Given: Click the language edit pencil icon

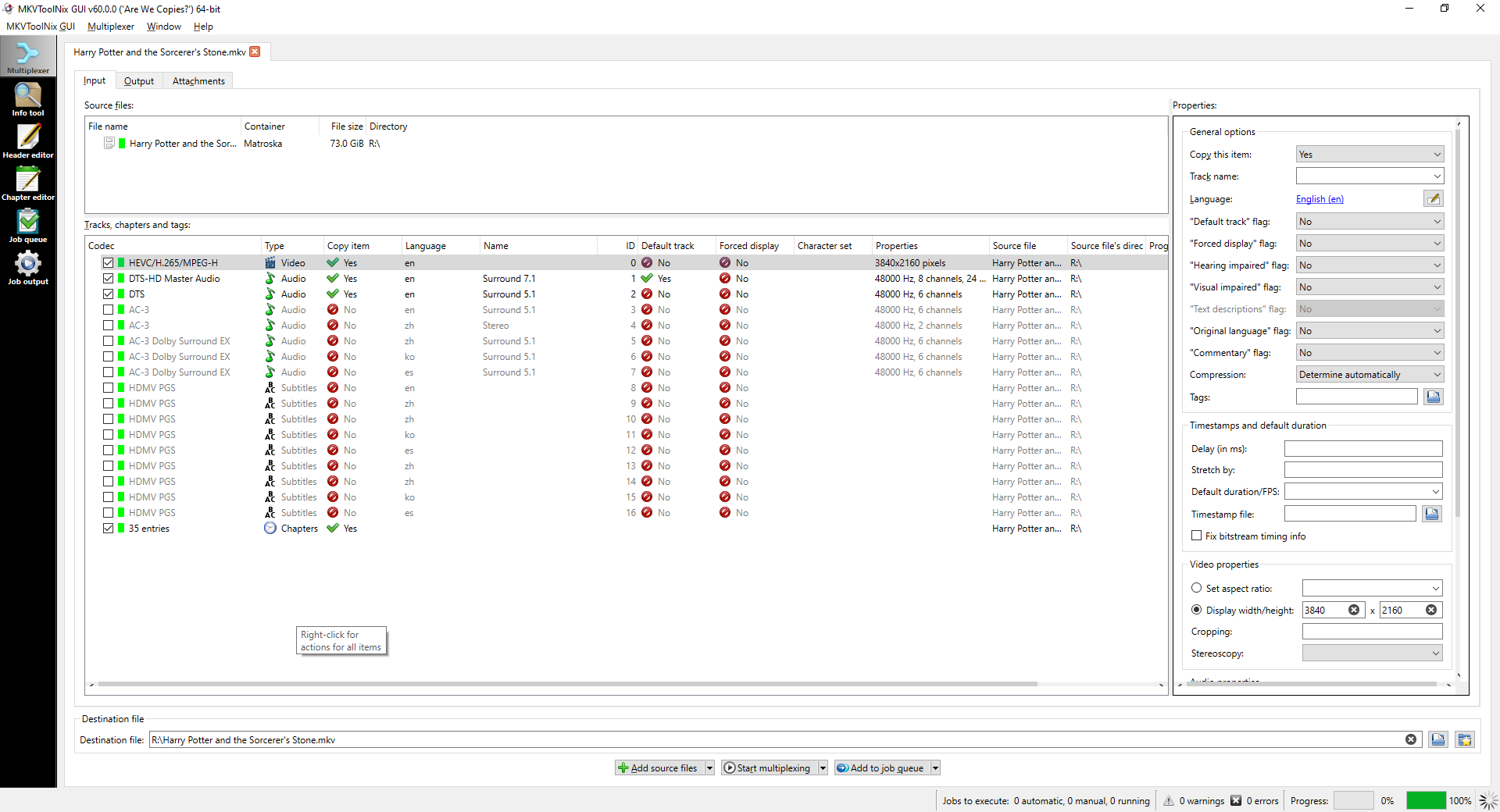Looking at the screenshot, I should (1434, 199).
